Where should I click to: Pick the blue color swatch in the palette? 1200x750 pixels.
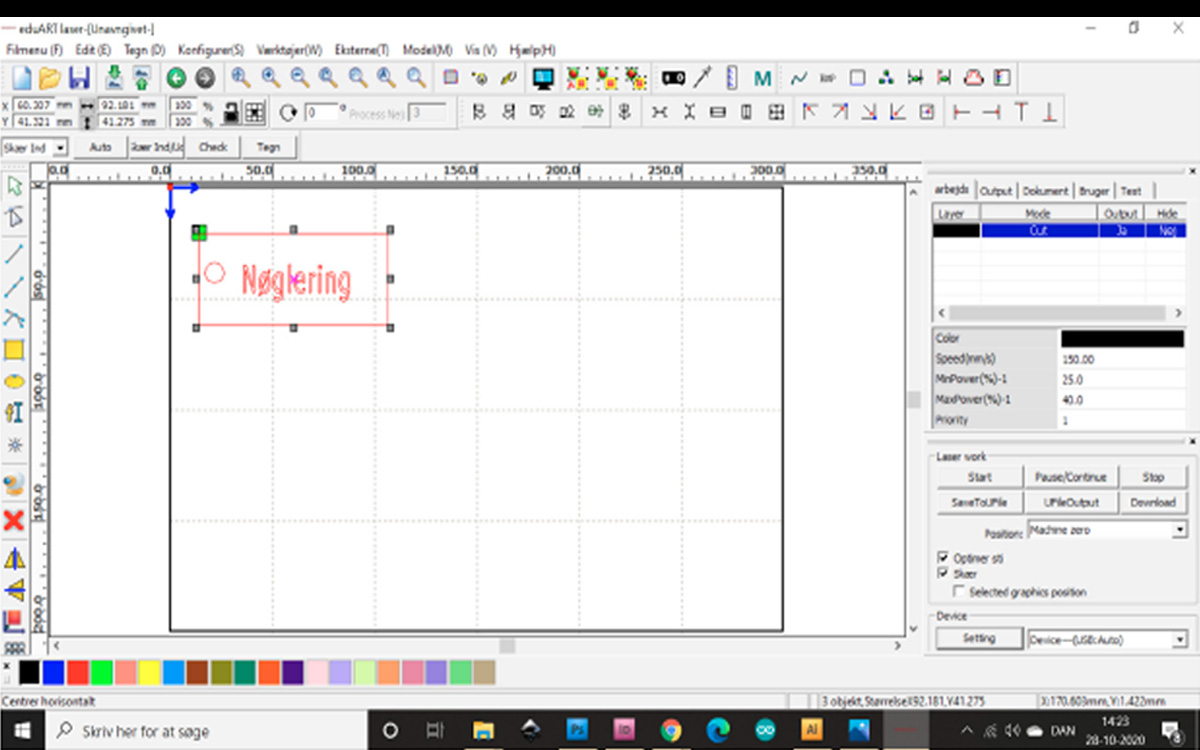tap(53, 672)
